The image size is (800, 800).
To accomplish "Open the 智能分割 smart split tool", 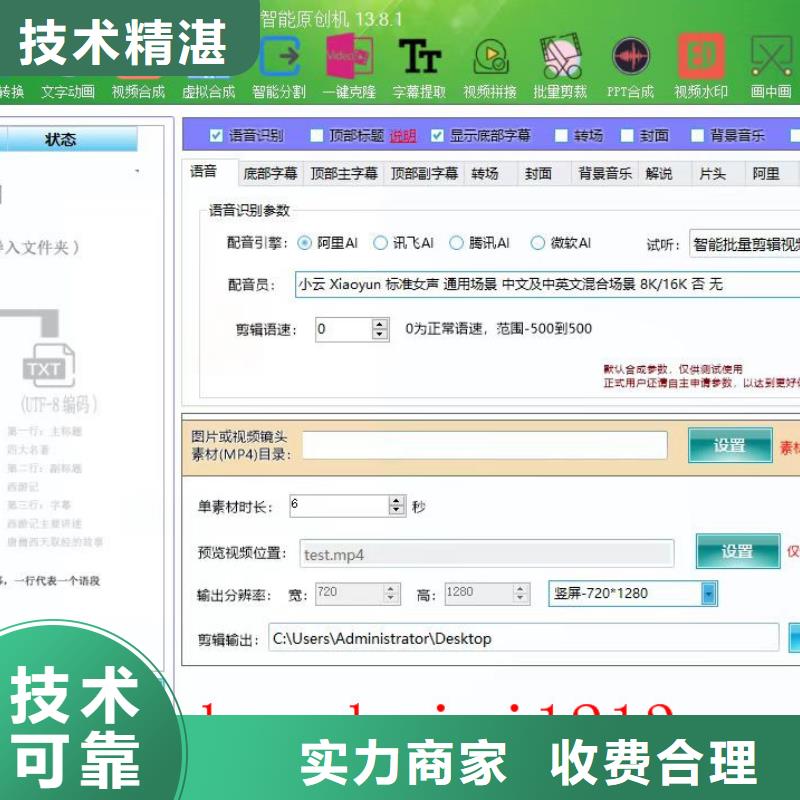I will point(279,66).
